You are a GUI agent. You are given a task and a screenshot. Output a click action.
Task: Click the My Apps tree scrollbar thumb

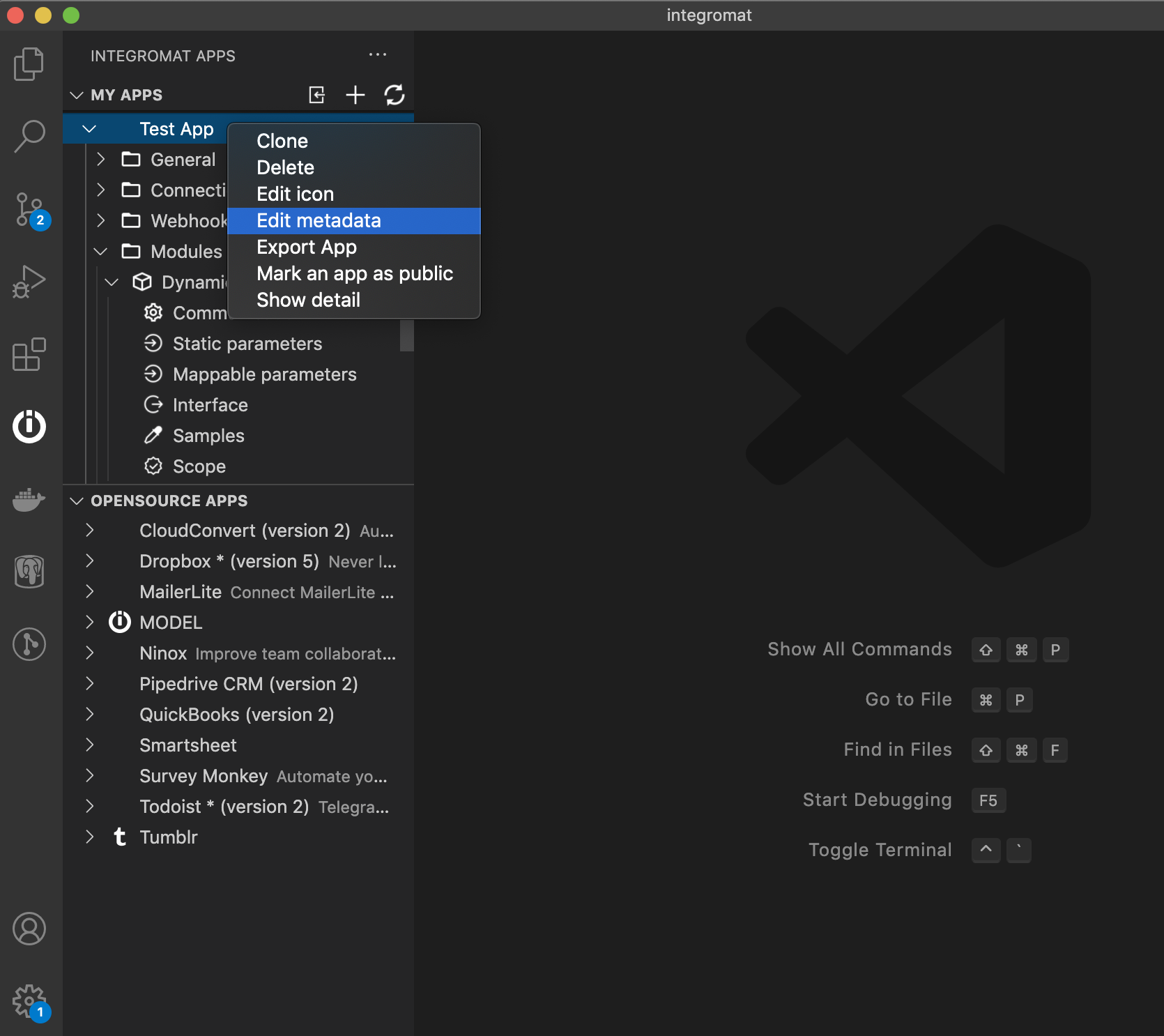click(407, 335)
